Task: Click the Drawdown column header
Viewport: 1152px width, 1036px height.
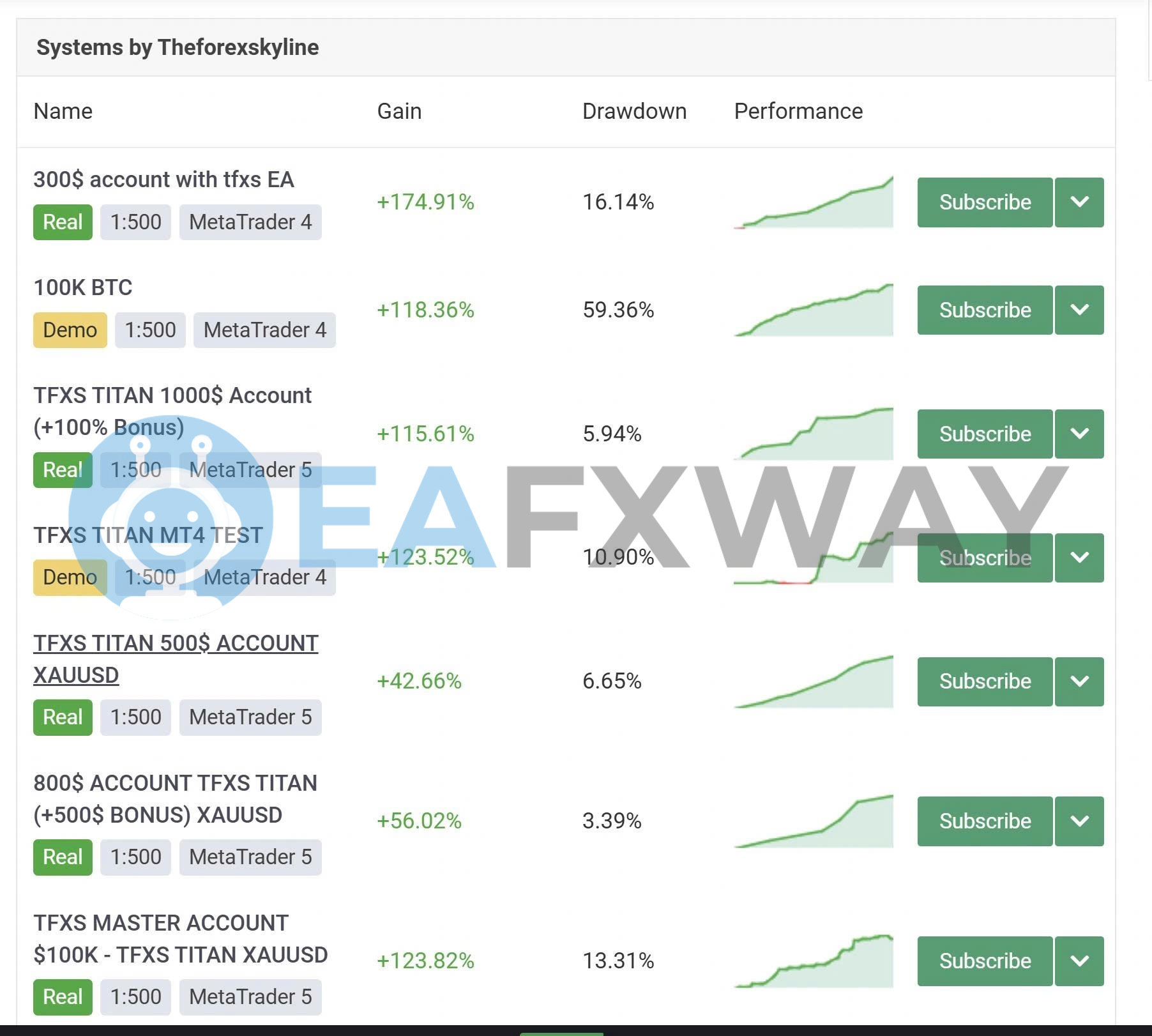Action: pos(633,111)
